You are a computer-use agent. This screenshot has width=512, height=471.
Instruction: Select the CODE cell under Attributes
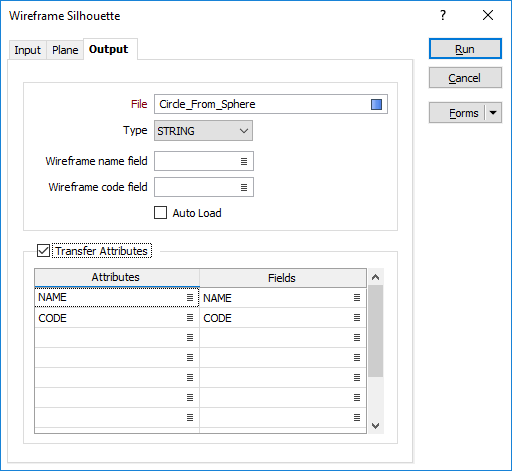tap(117, 318)
